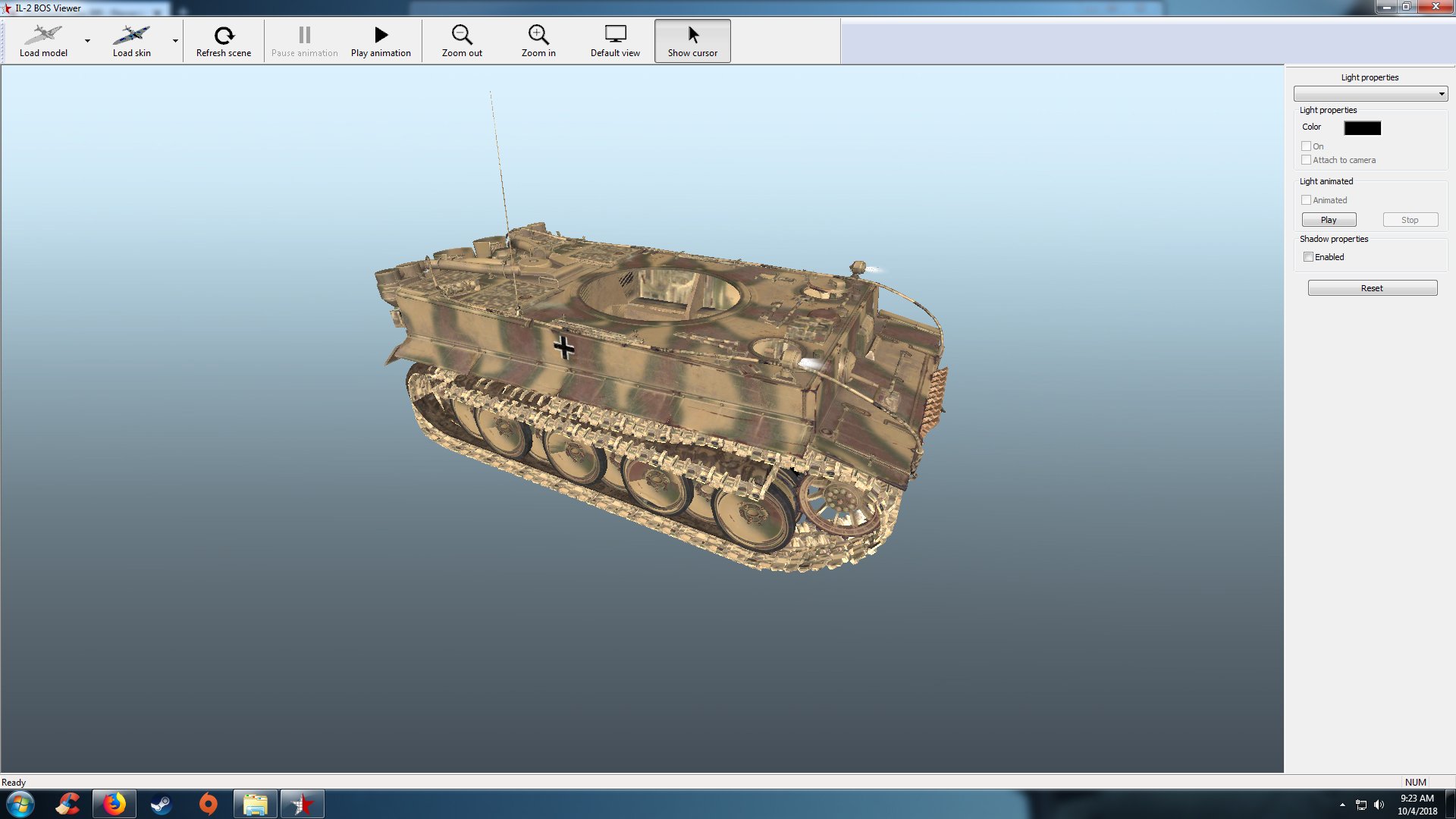Screen dimensions: 1456x819
Task: Click the Load model airplane icon
Action: pyautogui.click(x=43, y=35)
